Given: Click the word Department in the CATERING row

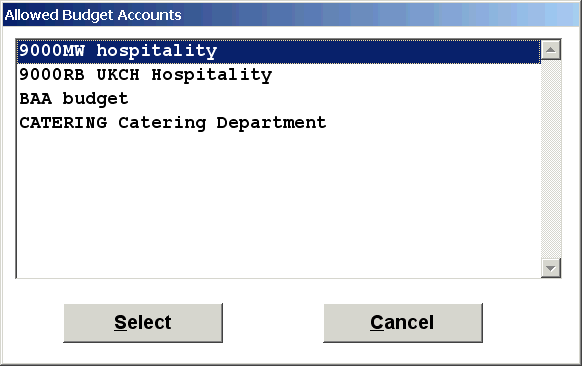Looking at the screenshot, I should click(x=271, y=123).
